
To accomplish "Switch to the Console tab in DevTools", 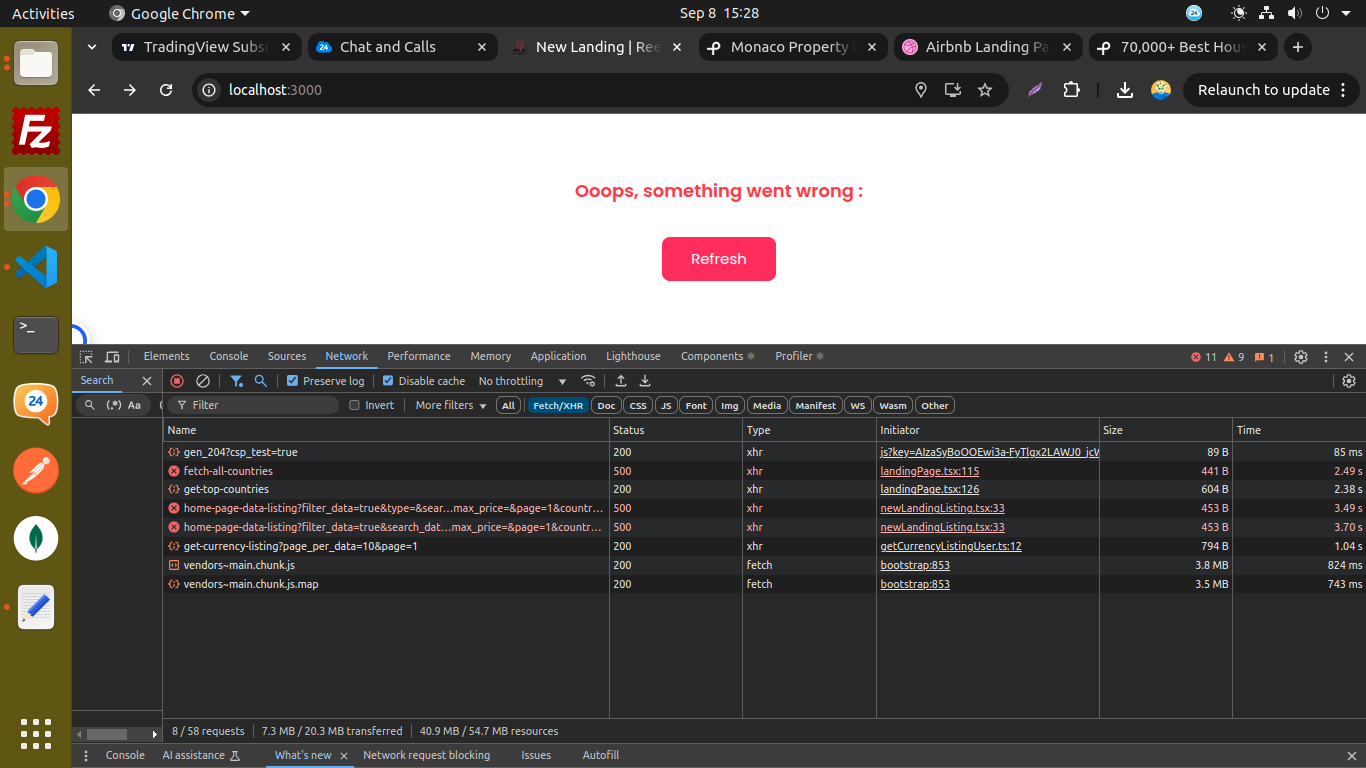I will pyautogui.click(x=228, y=356).
